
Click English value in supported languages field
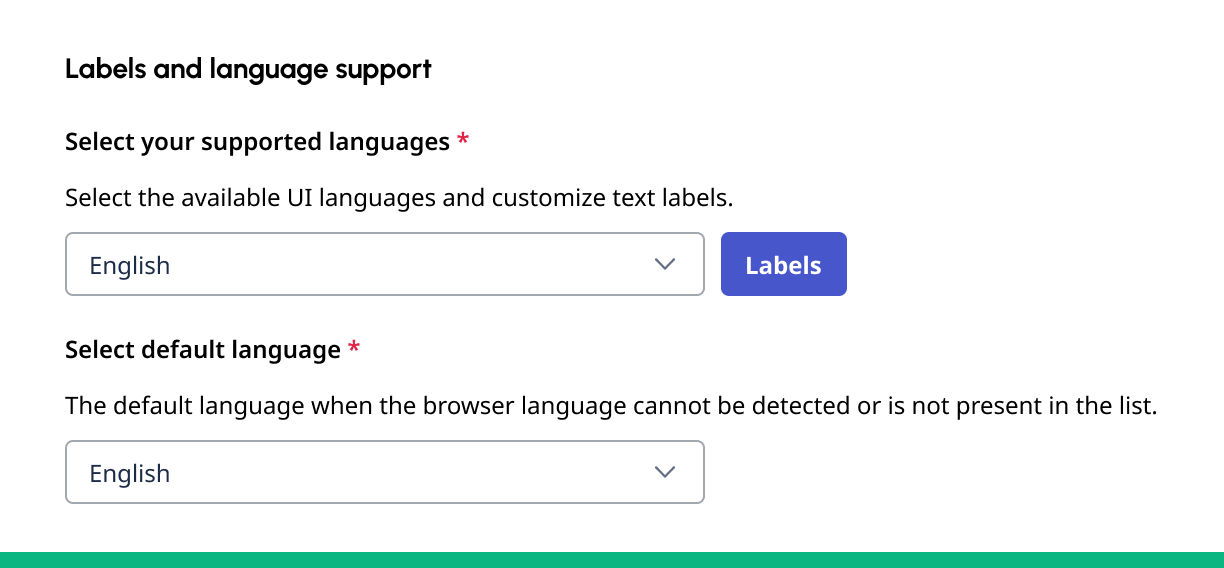[x=130, y=266]
